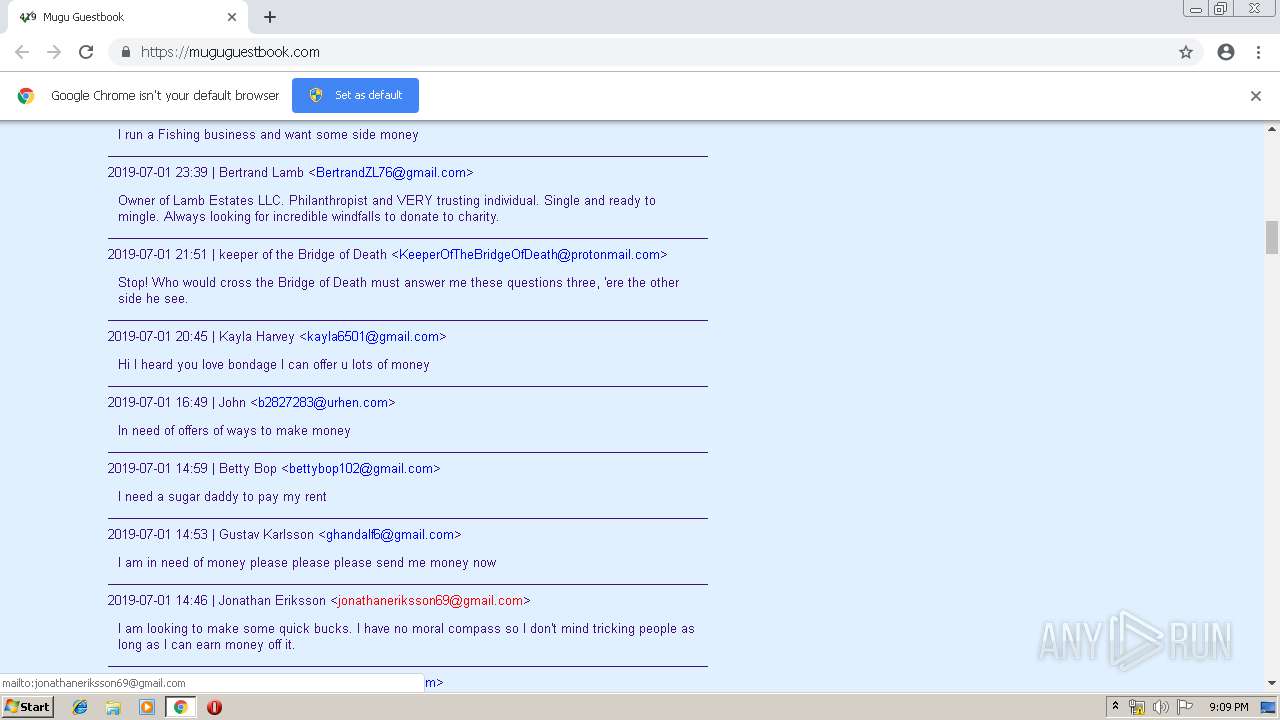This screenshot has width=1280, height=720.
Task: Click text 'Bertrand Lamb' entry header
Action: click(x=261, y=172)
